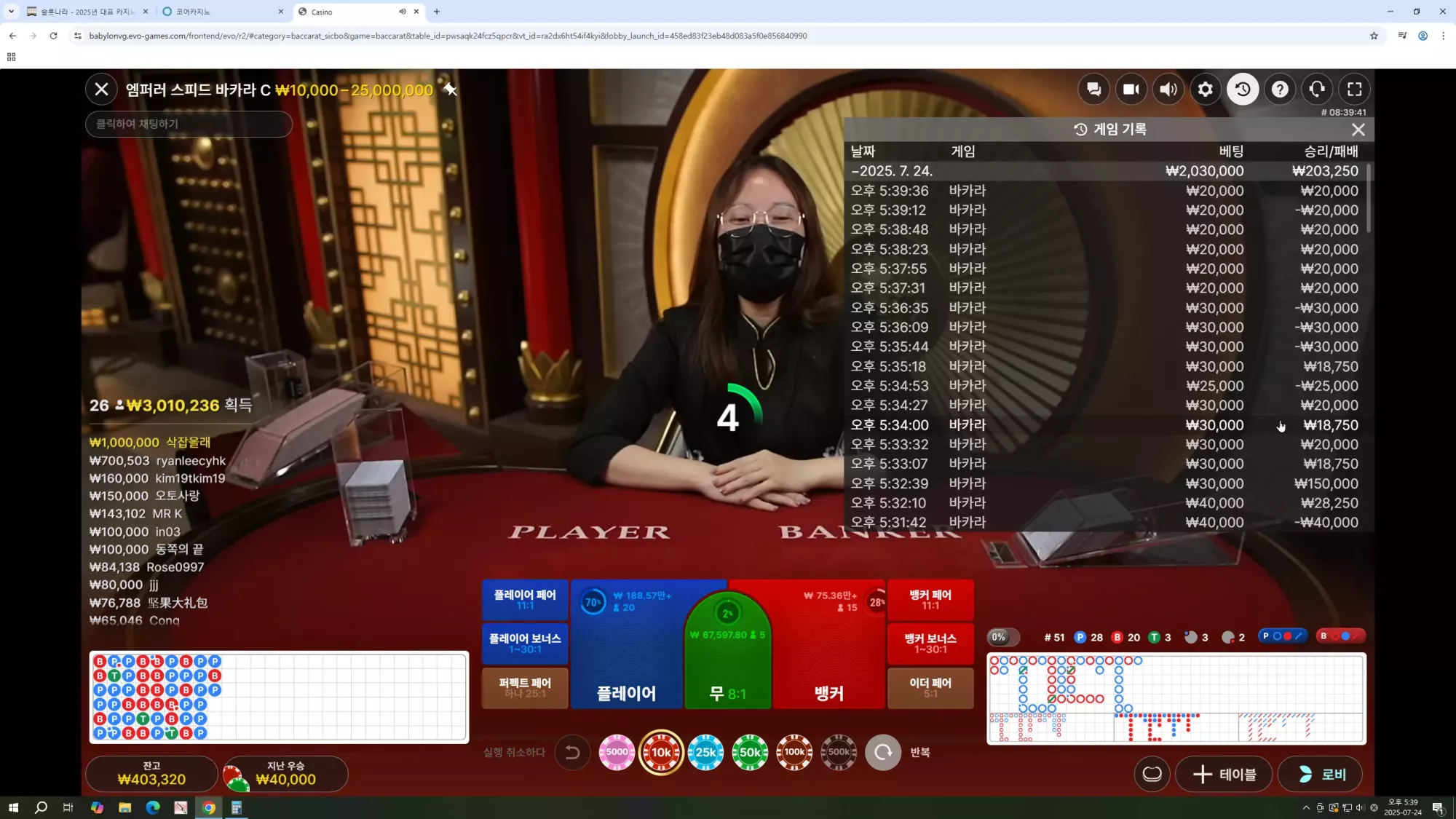Toggle the video camera settings icon
Viewport: 1456px width, 819px height.
pos(1131,90)
